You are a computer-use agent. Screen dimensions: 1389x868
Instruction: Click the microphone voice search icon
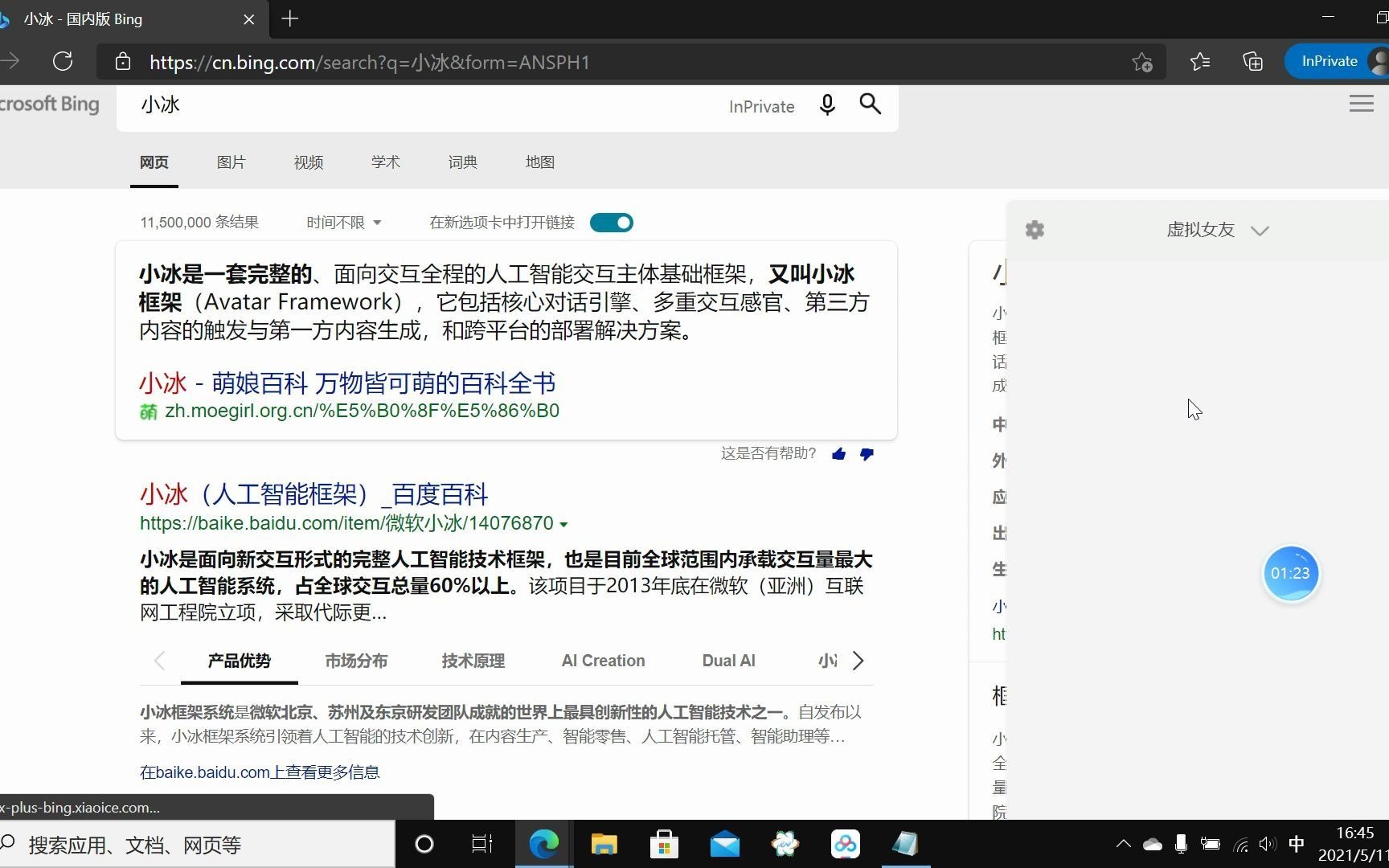[827, 104]
